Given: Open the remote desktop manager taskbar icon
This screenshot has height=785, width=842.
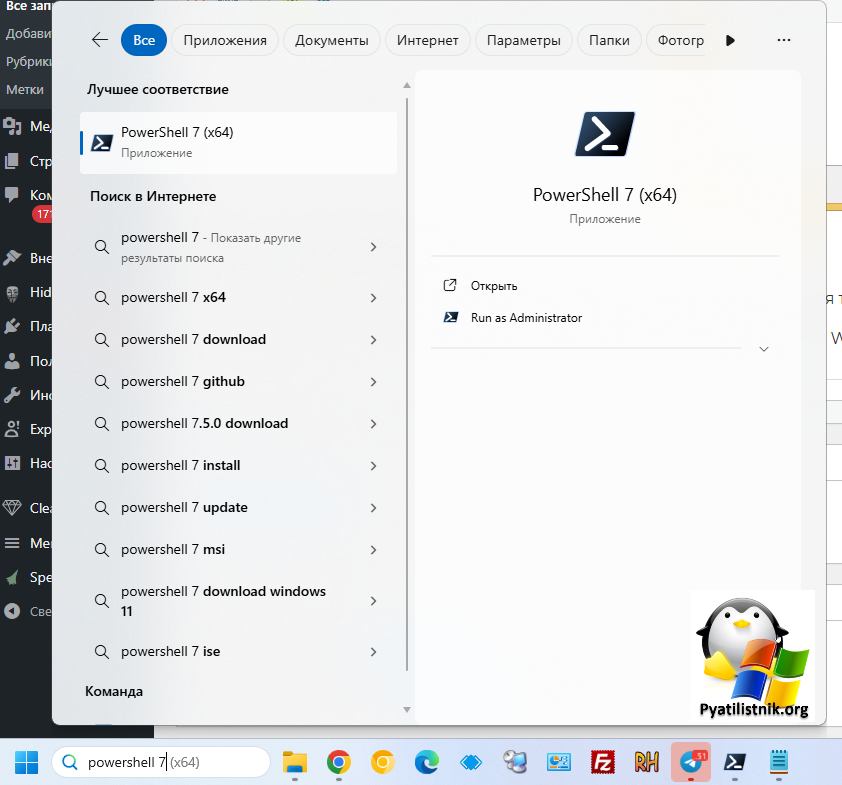Looking at the screenshot, I should tap(559, 762).
